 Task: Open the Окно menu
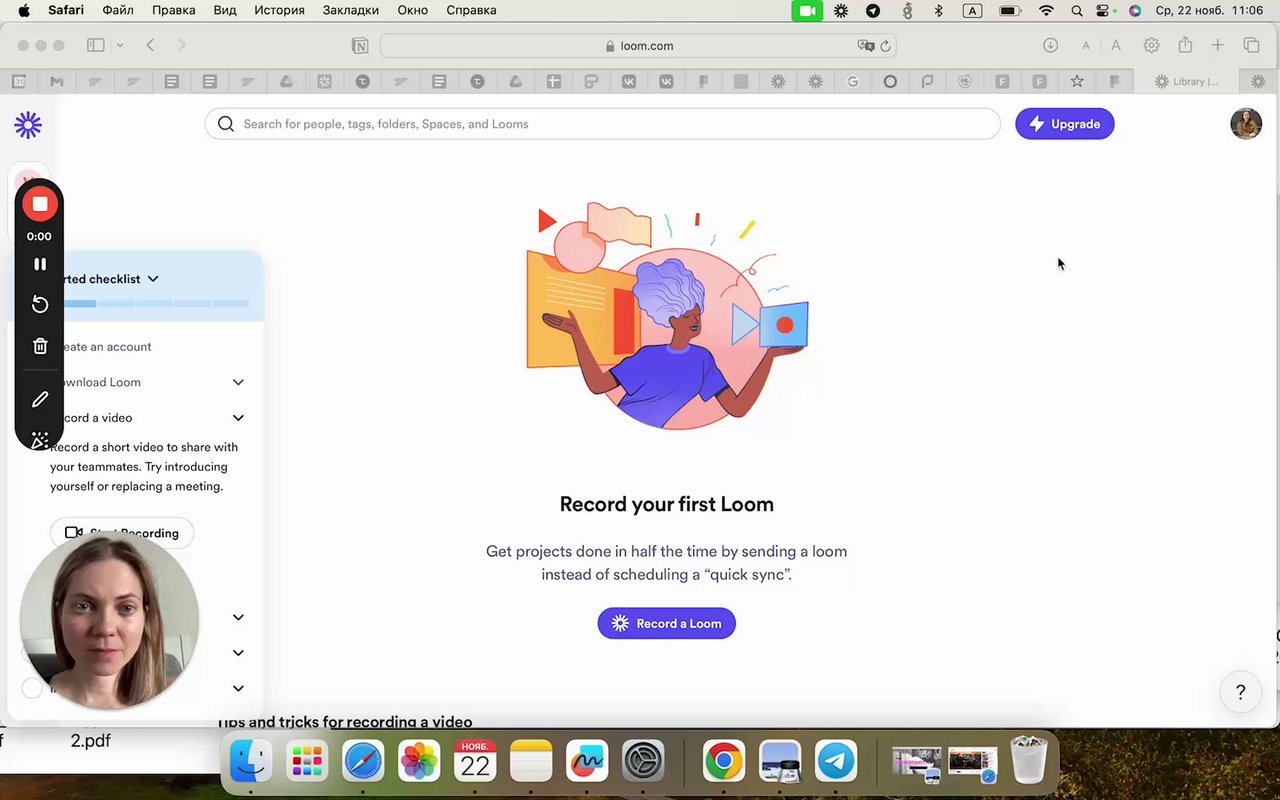(412, 10)
